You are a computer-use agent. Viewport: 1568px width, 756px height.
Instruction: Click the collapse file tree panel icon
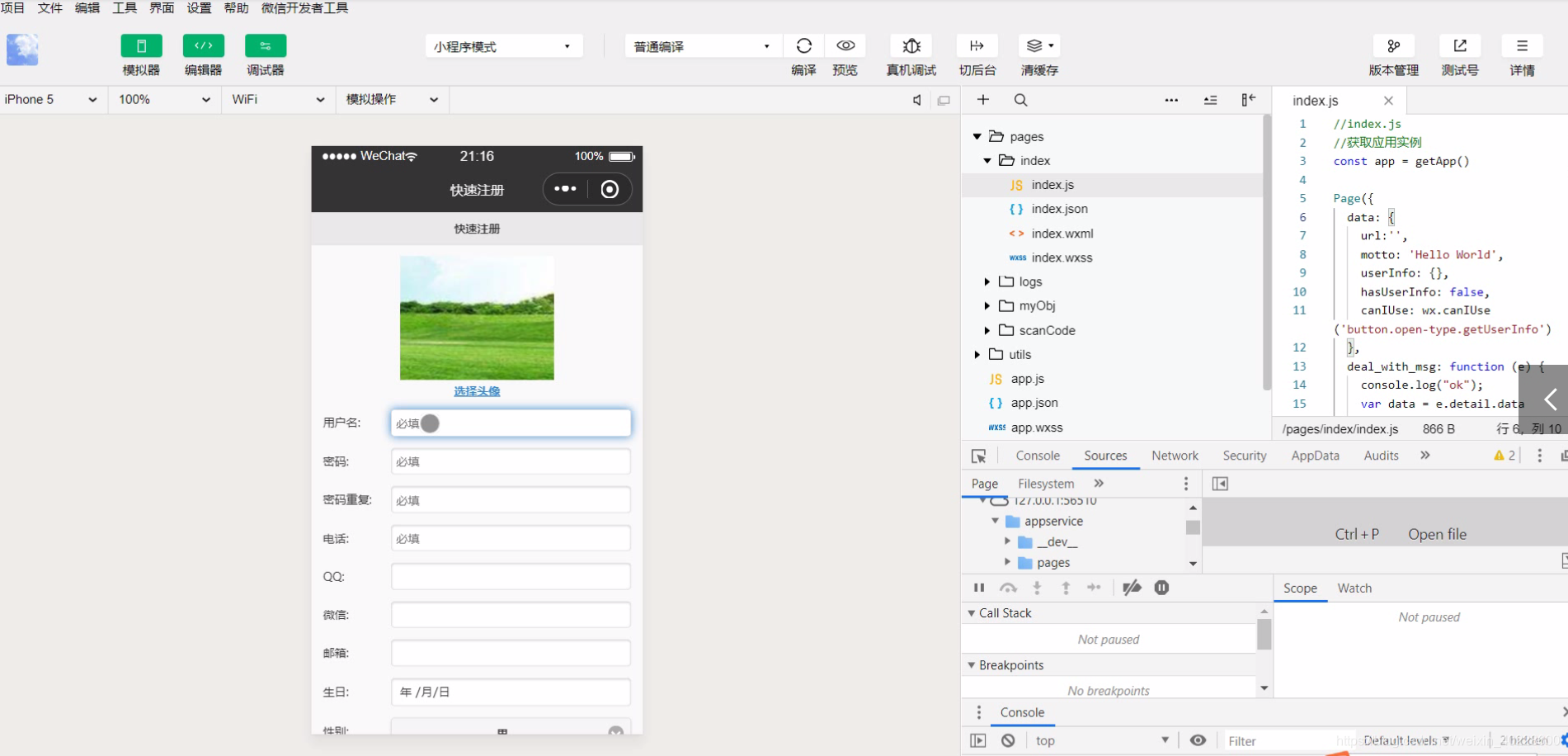(x=1249, y=100)
